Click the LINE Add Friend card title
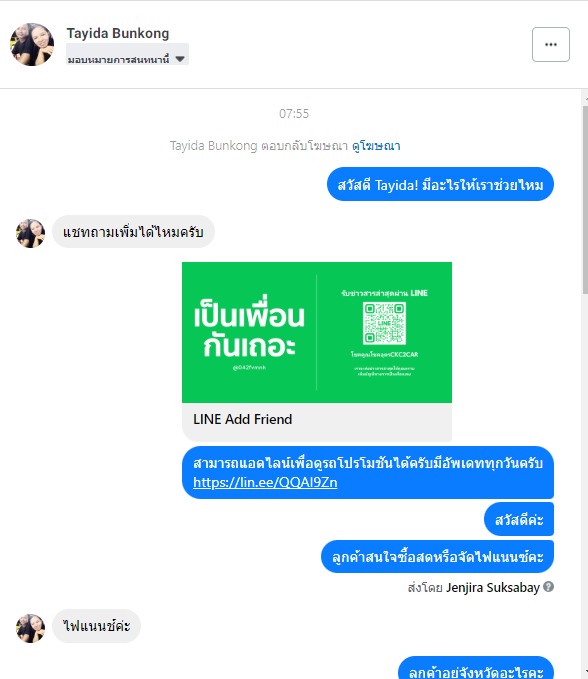Screen dimensions: 588x679 242,419
